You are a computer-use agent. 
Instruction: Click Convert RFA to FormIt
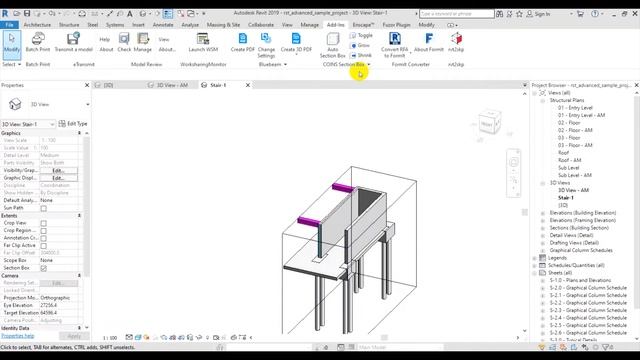point(394,45)
